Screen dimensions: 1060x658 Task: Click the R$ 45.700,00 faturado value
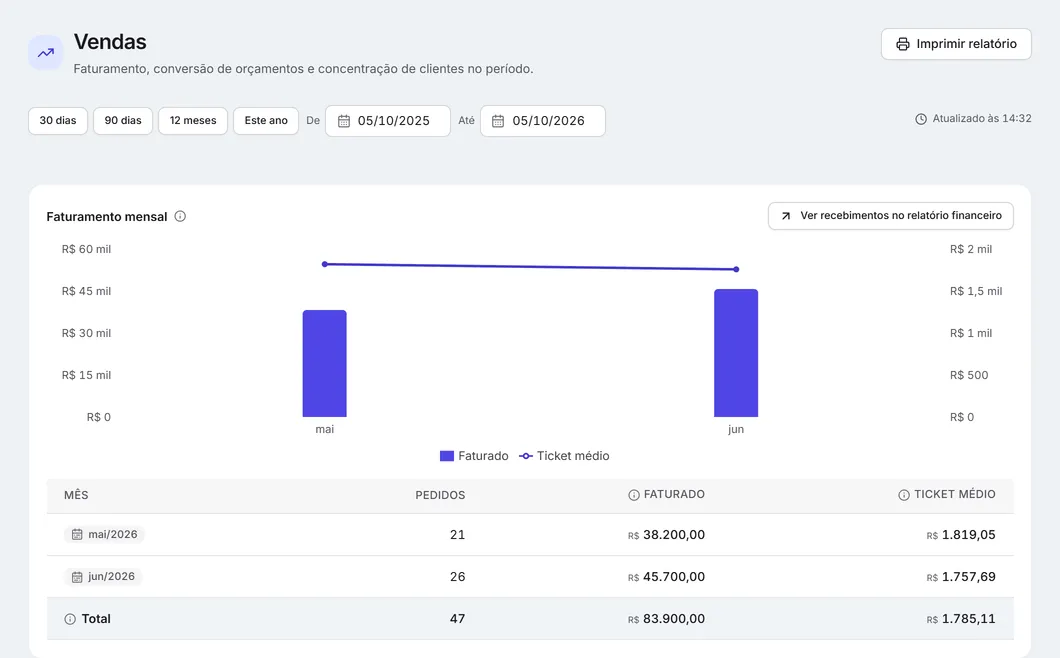pyautogui.click(x=666, y=577)
